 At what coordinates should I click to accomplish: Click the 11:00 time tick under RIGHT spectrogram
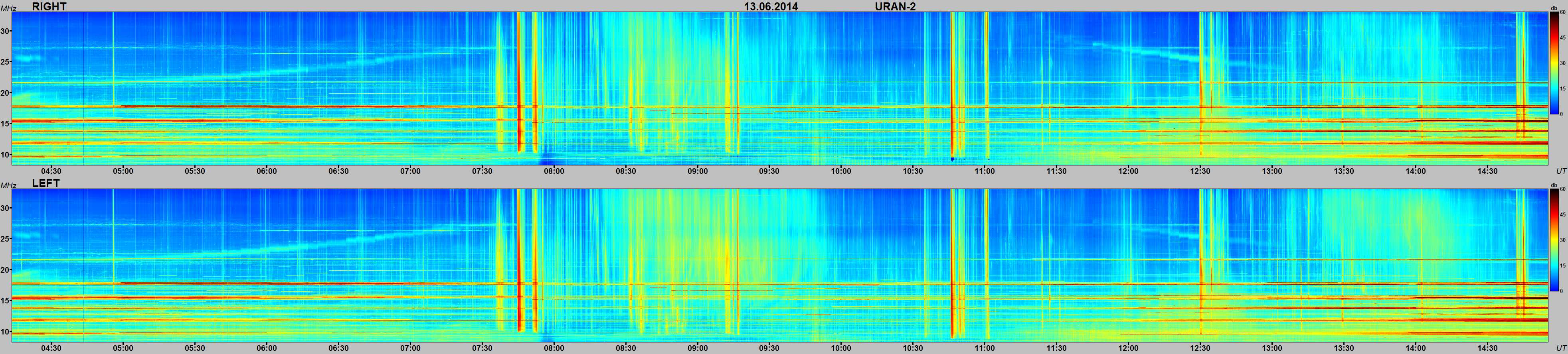point(985,171)
